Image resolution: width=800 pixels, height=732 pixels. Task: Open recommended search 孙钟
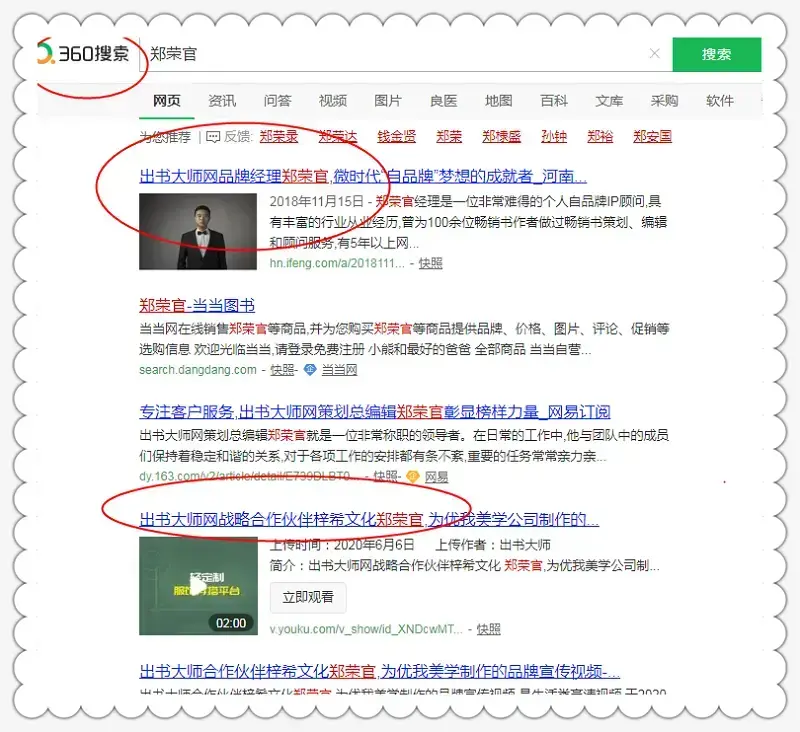[554, 137]
